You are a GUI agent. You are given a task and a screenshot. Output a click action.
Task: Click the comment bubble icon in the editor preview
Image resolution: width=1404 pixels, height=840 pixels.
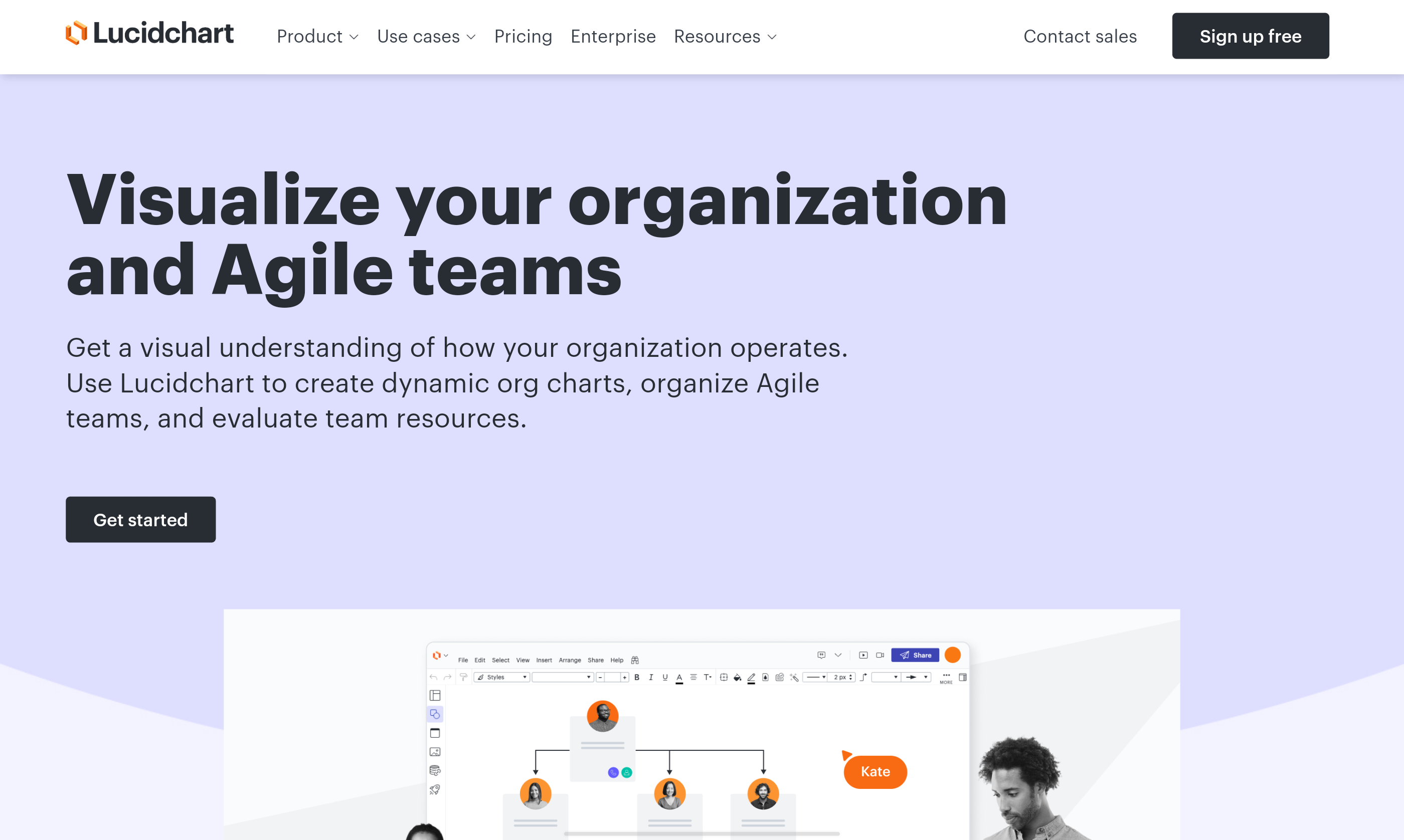coord(822,656)
